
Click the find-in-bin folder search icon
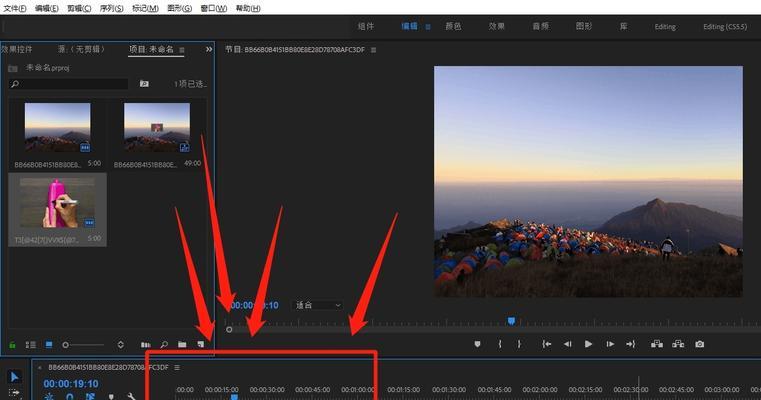coord(144,83)
